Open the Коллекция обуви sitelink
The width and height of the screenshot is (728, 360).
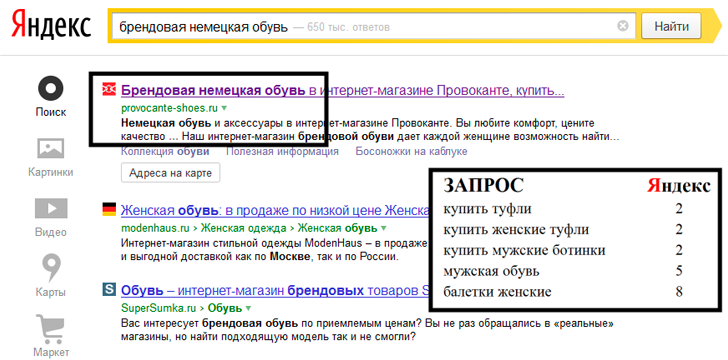pyautogui.click(x=165, y=151)
